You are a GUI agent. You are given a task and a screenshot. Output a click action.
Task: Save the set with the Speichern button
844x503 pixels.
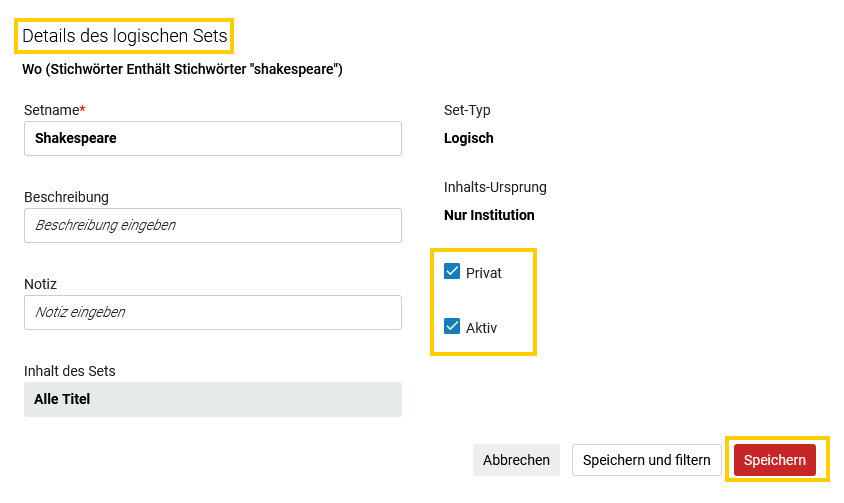[775, 460]
